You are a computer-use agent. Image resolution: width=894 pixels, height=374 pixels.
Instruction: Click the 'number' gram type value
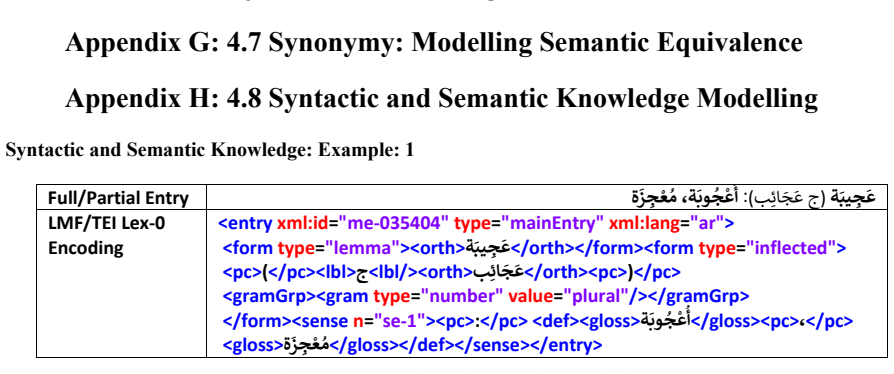click(463, 296)
